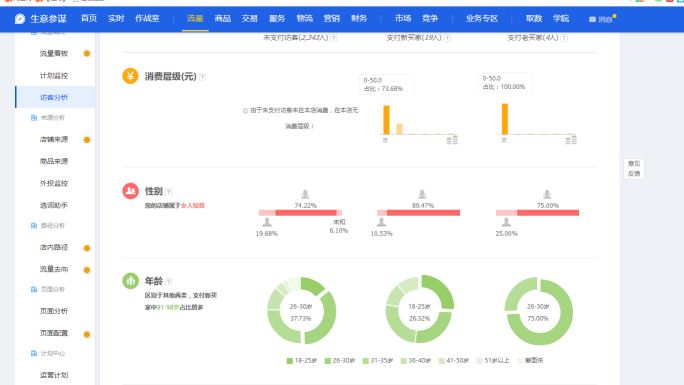684x385 pixels.
Task: Click the person icon above 19.68%
Action: 267,223
